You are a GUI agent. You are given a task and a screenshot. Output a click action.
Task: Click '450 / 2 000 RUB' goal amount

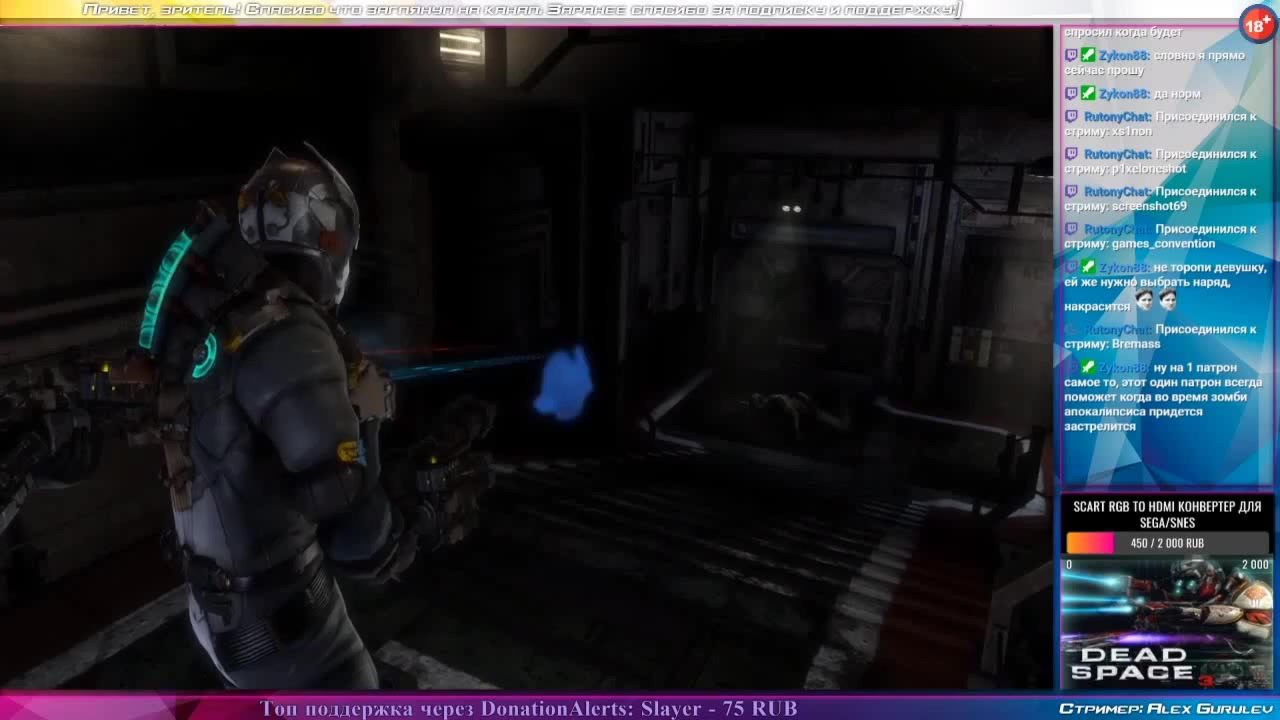tap(1167, 543)
